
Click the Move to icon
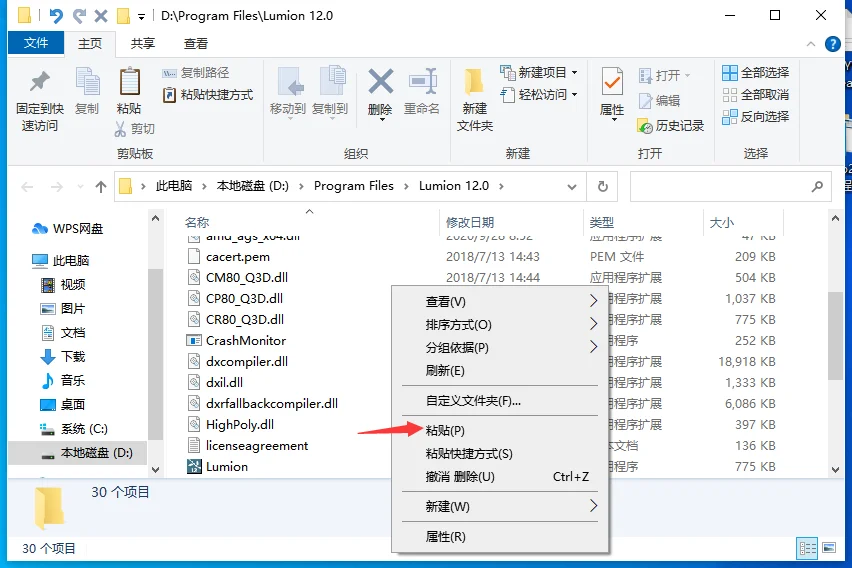tap(288, 91)
